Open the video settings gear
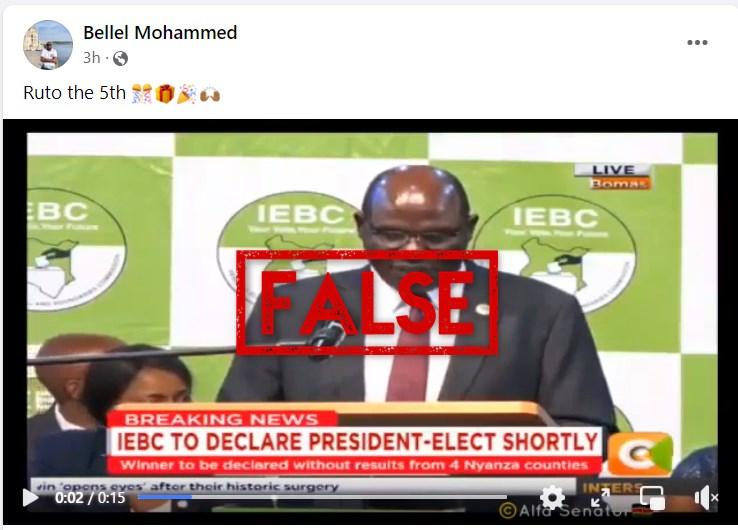Screen dimensions: 738x530 [552, 497]
